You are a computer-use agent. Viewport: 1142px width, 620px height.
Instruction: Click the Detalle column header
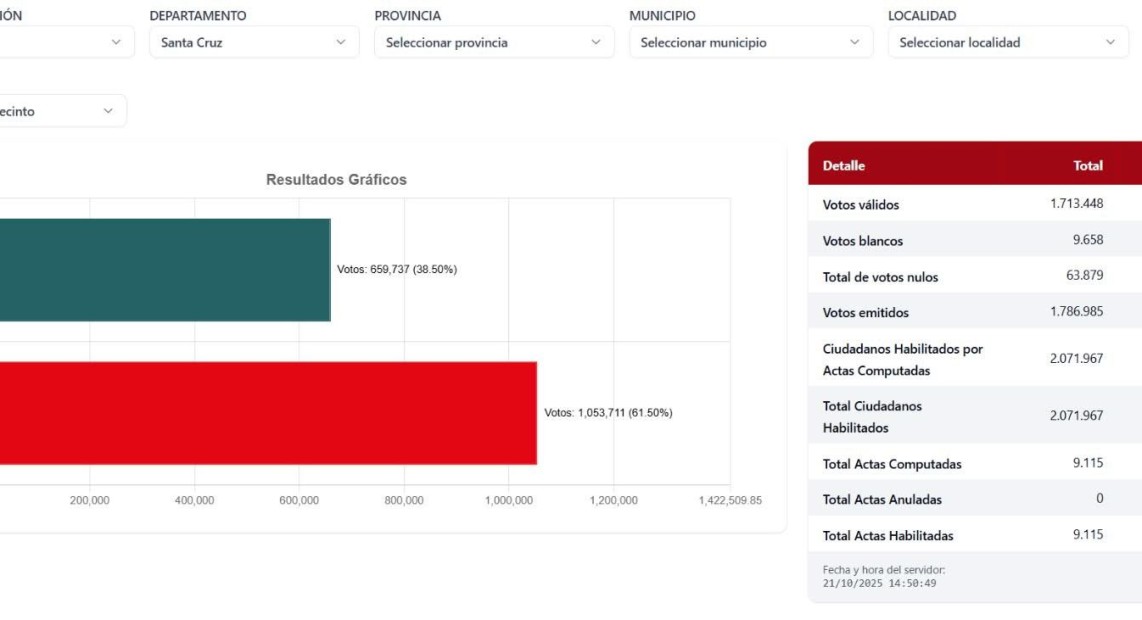tap(844, 166)
